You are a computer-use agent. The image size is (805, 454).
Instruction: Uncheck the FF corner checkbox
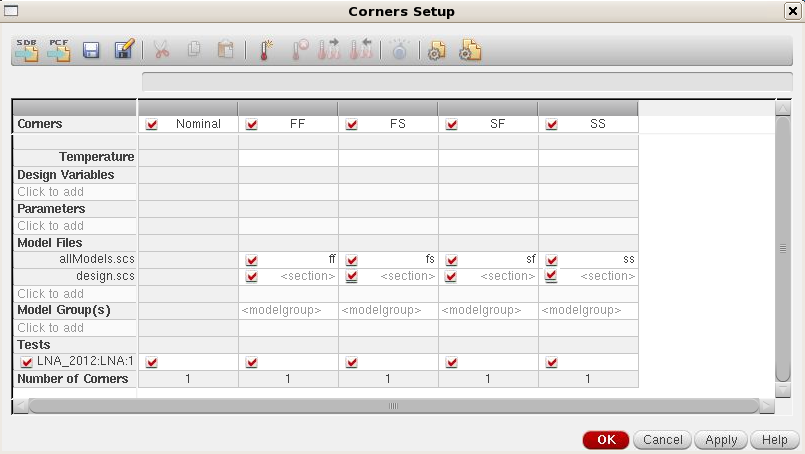click(252, 125)
